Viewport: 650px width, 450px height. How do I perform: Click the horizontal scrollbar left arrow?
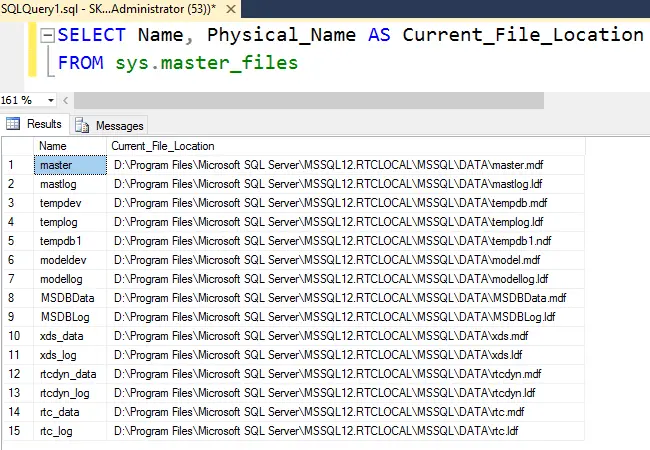pyautogui.click(x=65, y=100)
